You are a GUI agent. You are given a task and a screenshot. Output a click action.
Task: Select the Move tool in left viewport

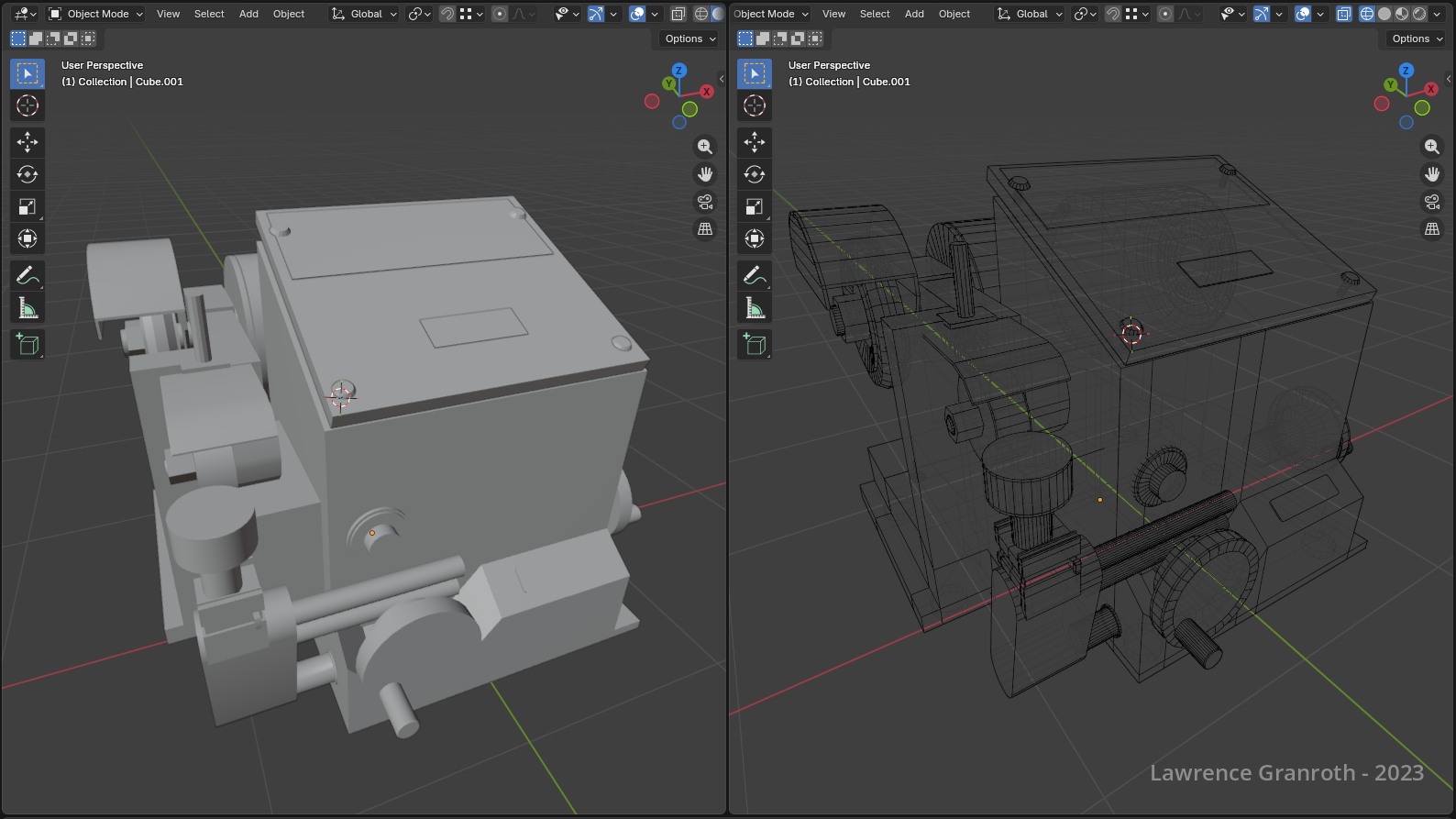tap(28, 142)
